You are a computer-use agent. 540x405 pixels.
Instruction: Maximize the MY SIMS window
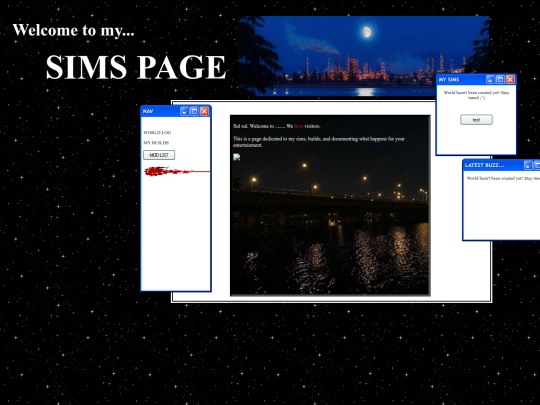[500, 80]
